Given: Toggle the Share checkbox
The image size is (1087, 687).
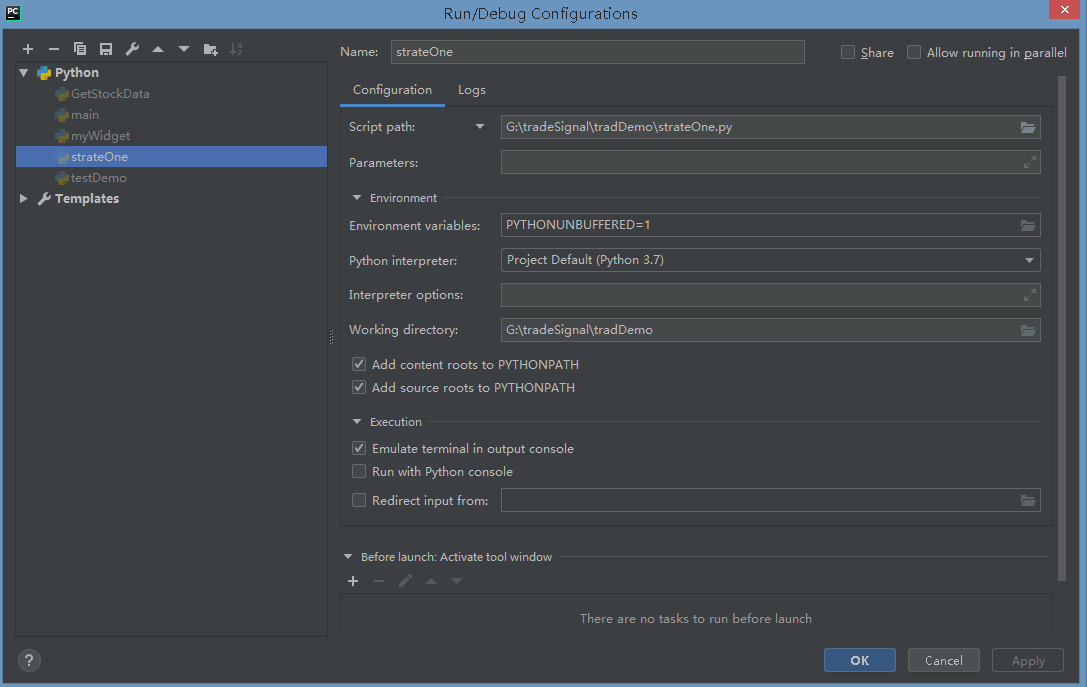Looking at the screenshot, I should (x=847, y=52).
